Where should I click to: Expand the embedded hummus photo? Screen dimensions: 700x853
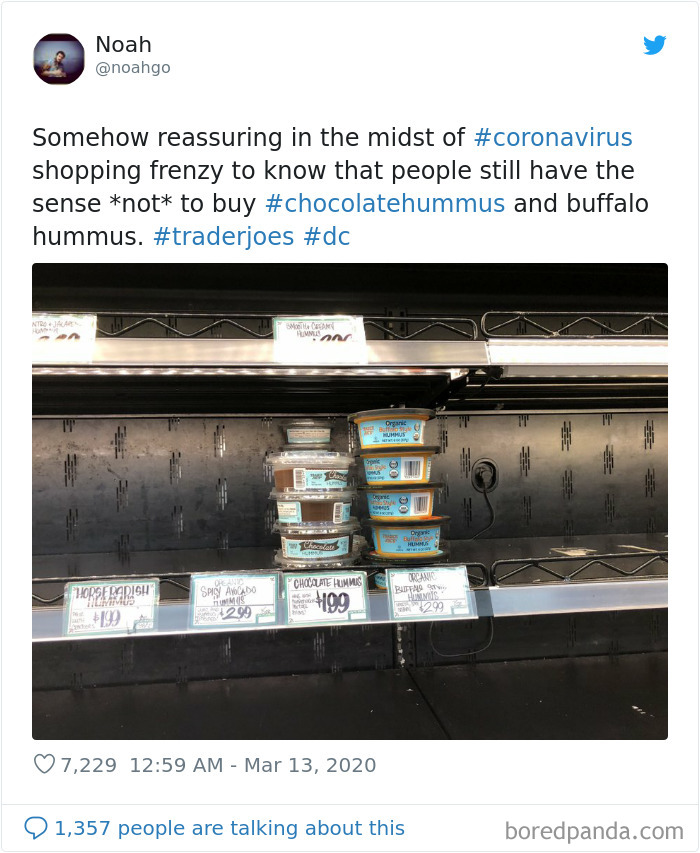[x=350, y=497]
